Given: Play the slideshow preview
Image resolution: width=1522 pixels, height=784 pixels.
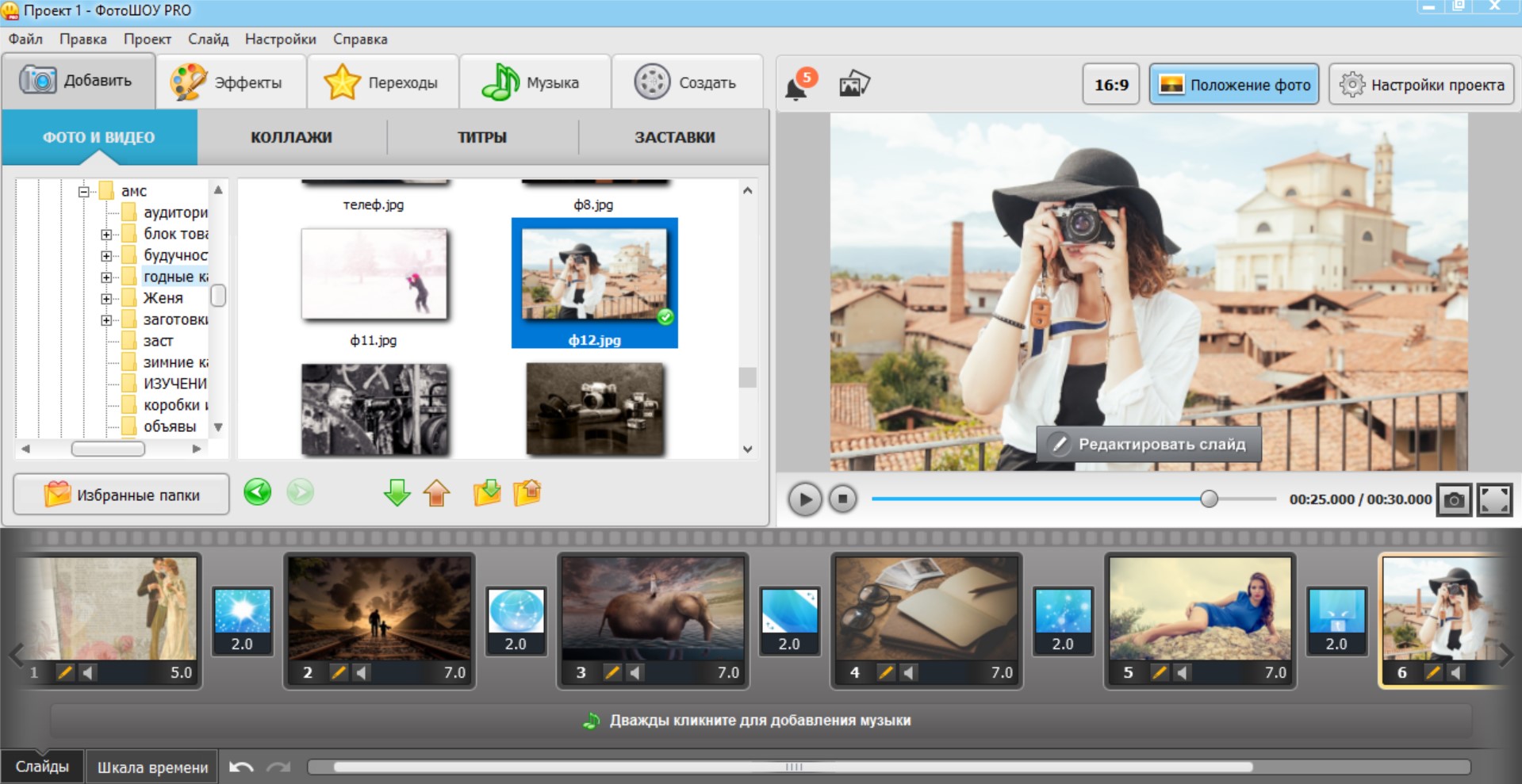Looking at the screenshot, I should point(804,499).
